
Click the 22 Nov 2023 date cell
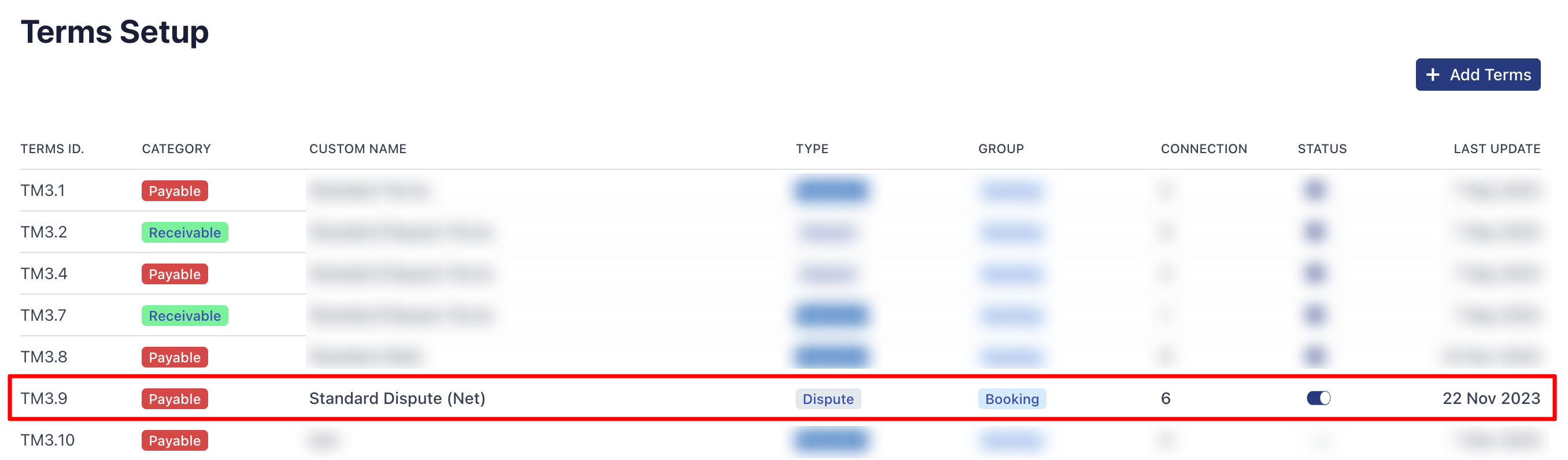1490,399
